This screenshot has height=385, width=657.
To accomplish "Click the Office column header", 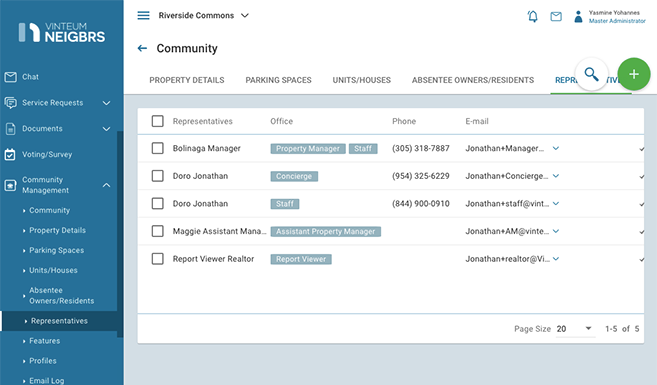I will 282,121.
